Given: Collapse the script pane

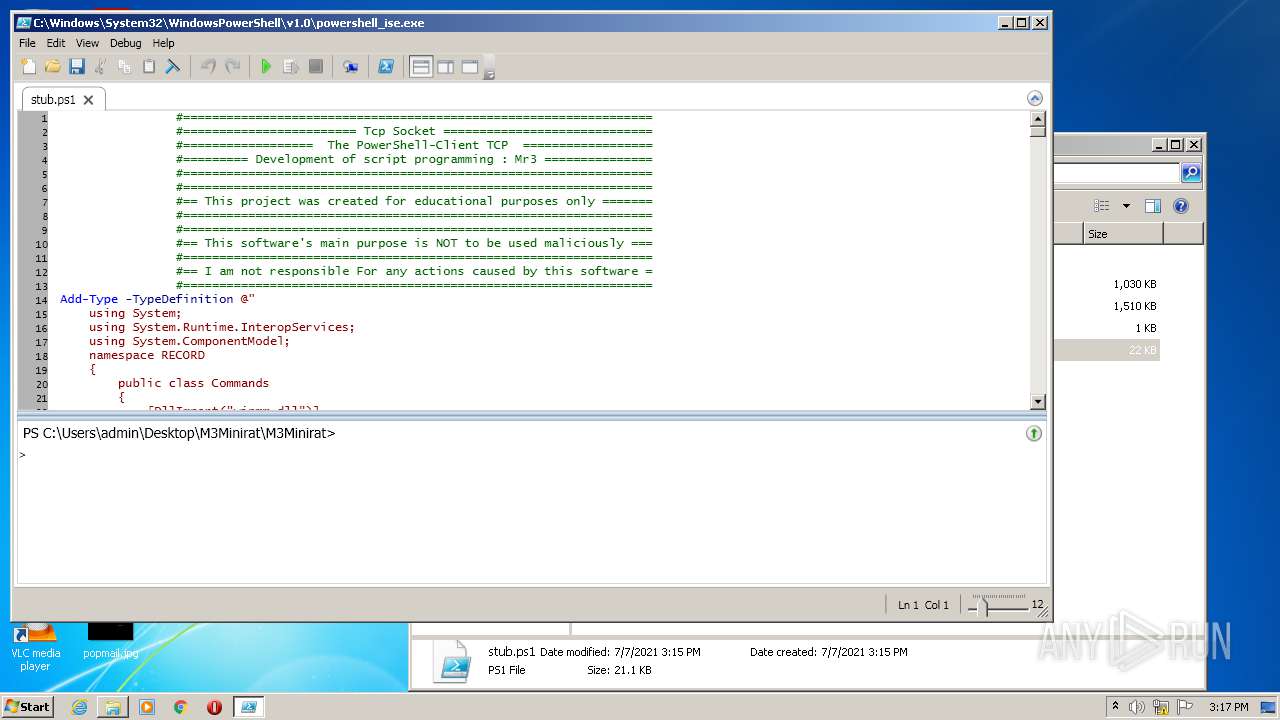Looking at the screenshot, I should (1034, 98).
